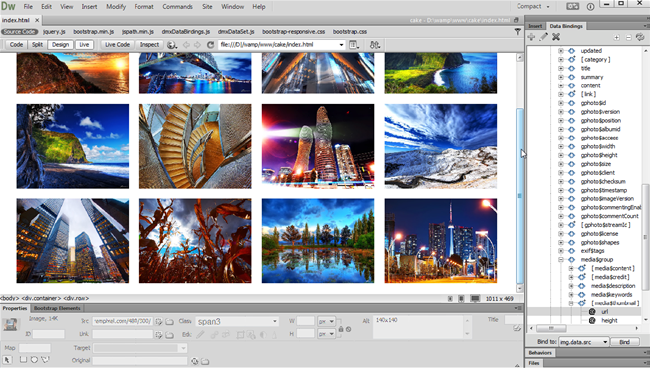Toggle Inspect mode
The height and width of the screenshot is (368, 650).
[149, 45]
